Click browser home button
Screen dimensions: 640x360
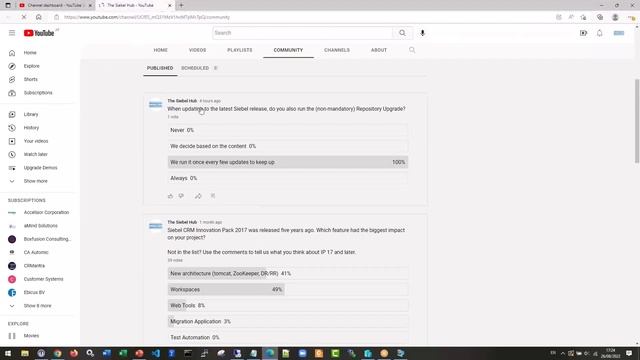coord(39,17)
